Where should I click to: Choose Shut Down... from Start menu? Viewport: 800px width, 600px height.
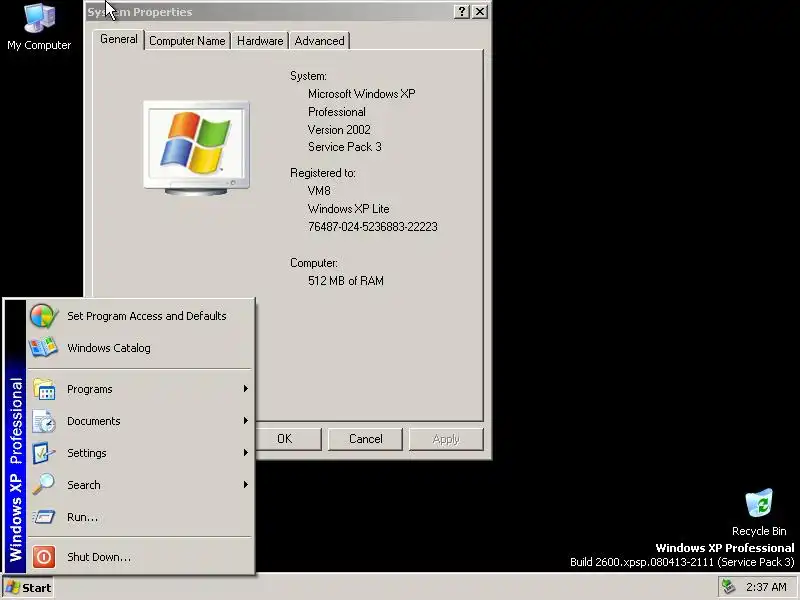(140, 557)
